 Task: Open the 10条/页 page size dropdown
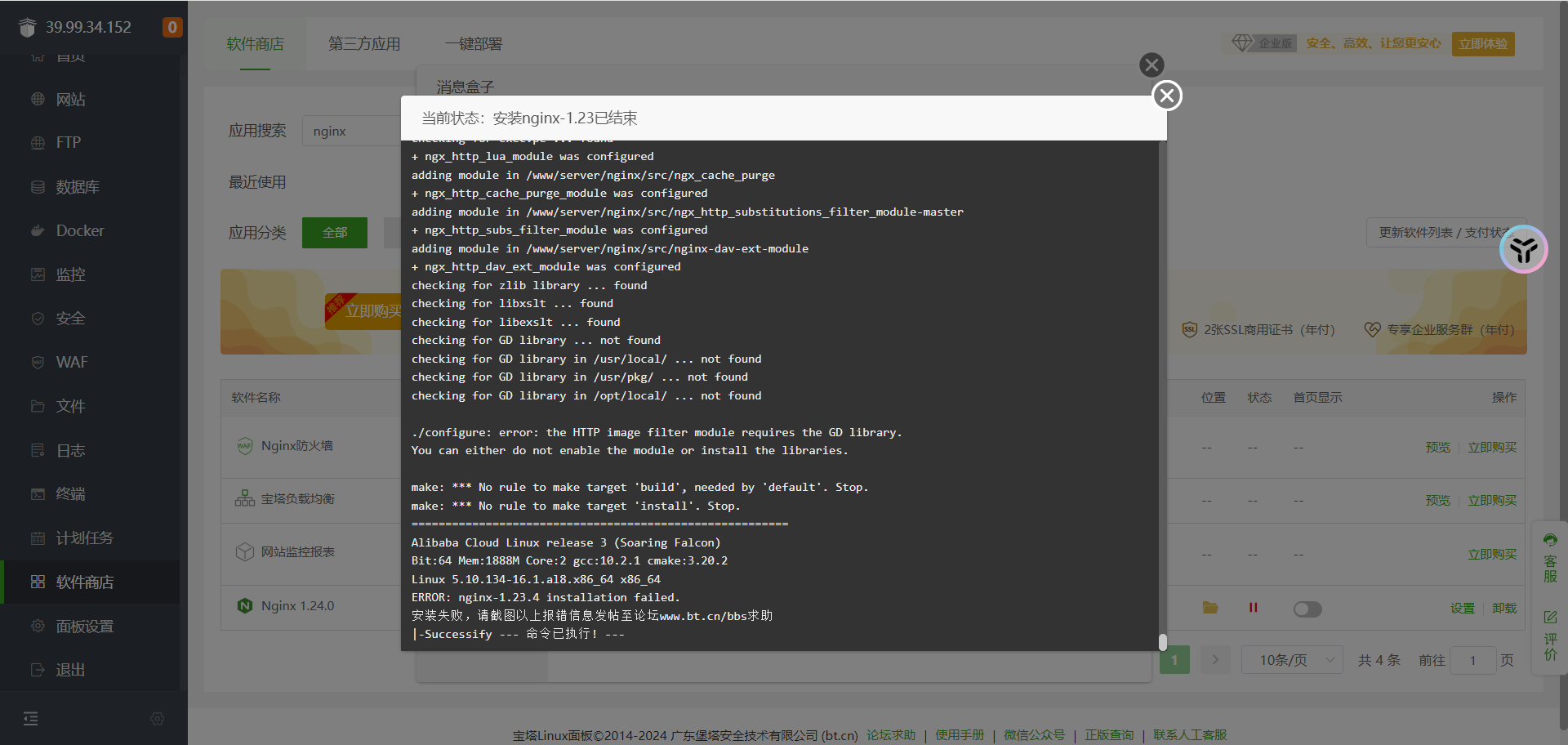(1292, 660)
